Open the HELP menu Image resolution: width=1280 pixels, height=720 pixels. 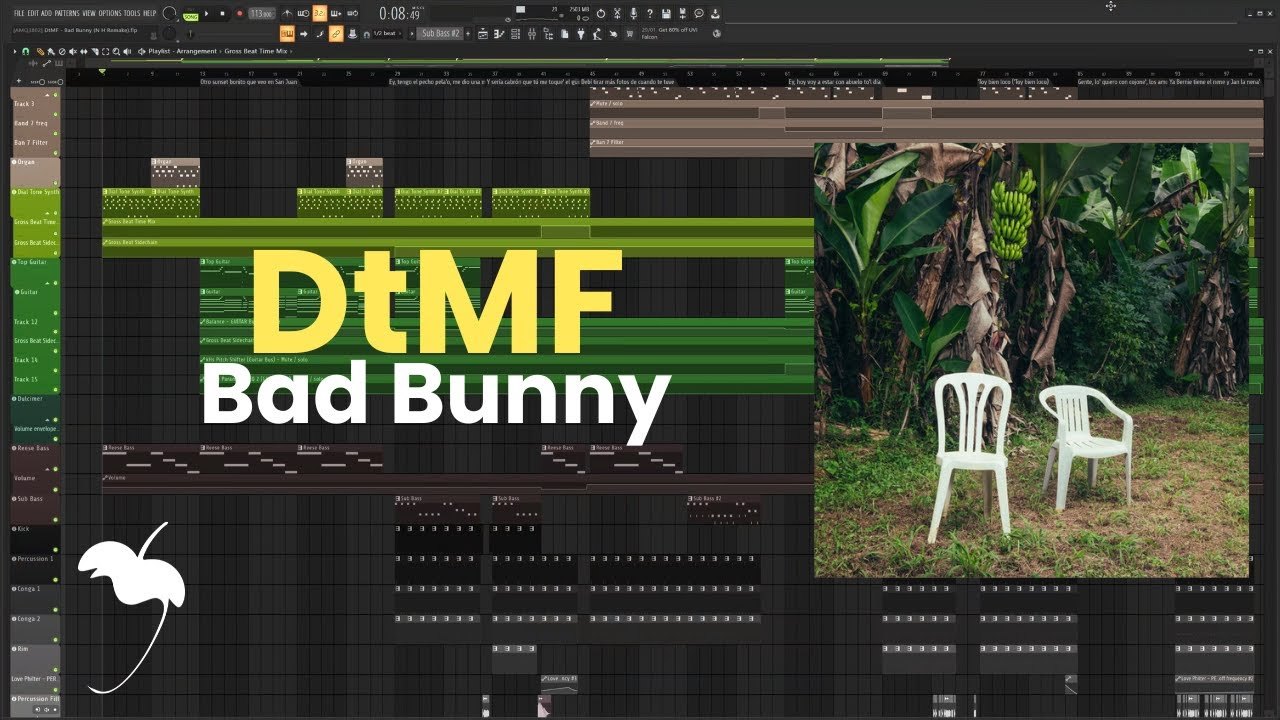coord(150,13)
